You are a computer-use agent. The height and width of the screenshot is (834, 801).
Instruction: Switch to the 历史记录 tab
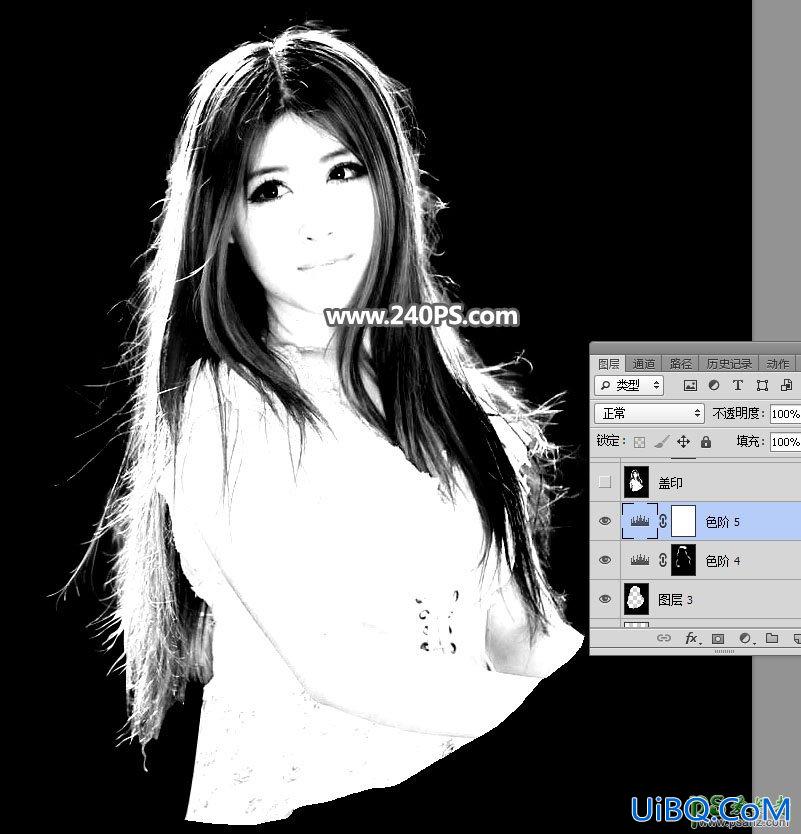pyautogui.click(x=729, y=364)
